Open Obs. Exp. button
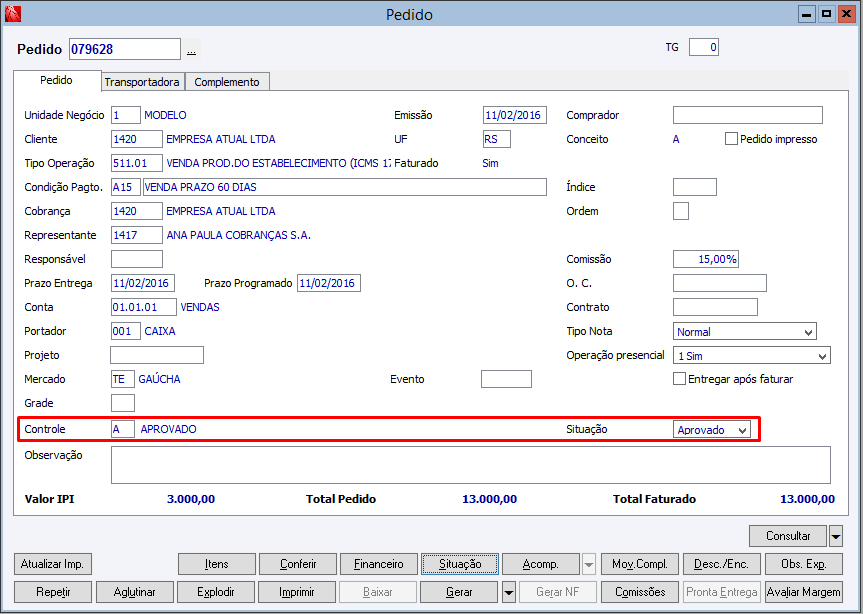 coord(804,564)
